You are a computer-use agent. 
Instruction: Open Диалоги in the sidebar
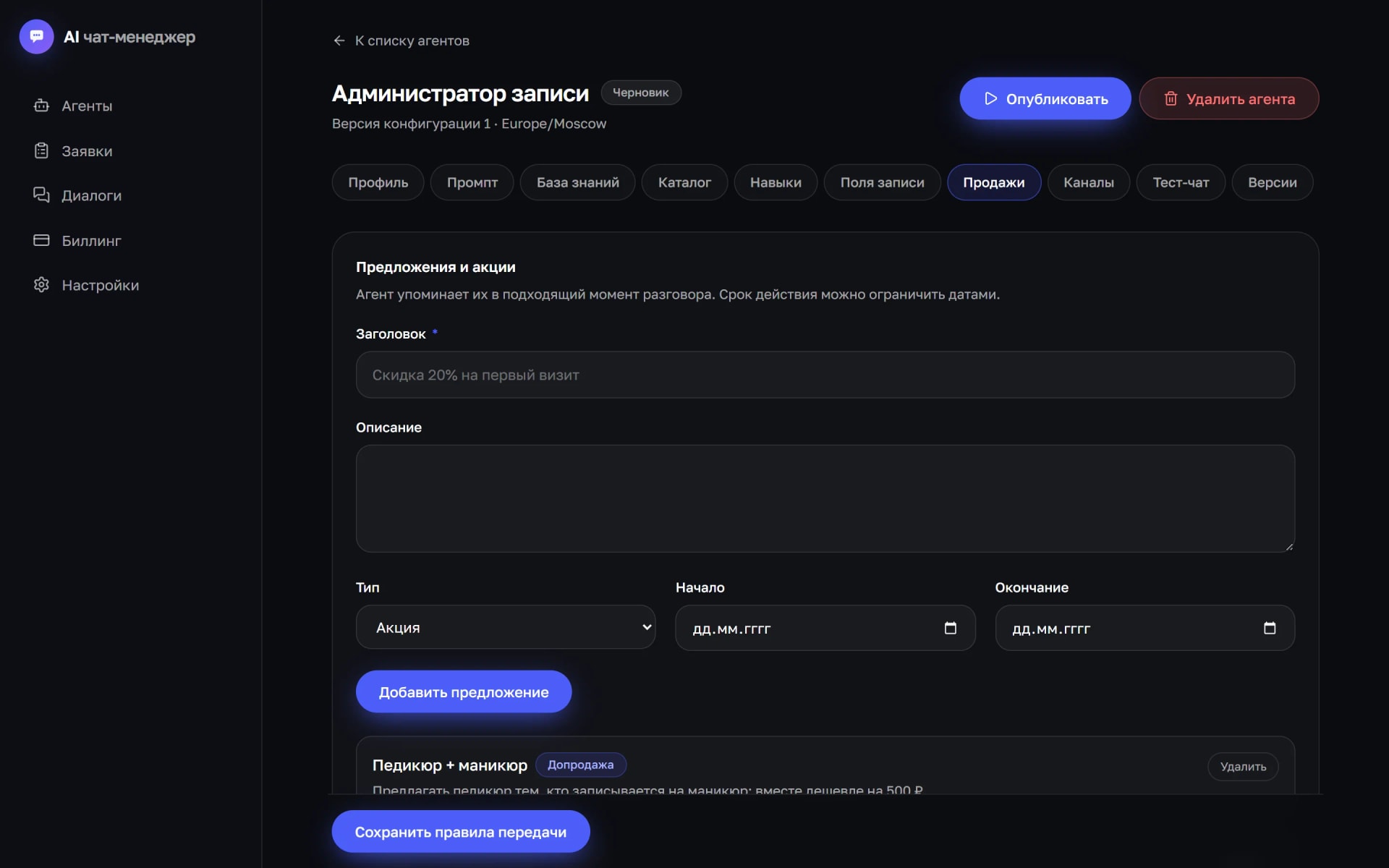coord(131,195)
